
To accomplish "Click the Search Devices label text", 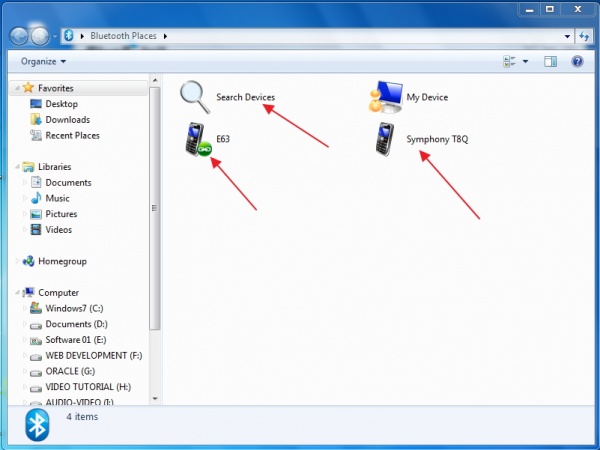I will point(246,97).
